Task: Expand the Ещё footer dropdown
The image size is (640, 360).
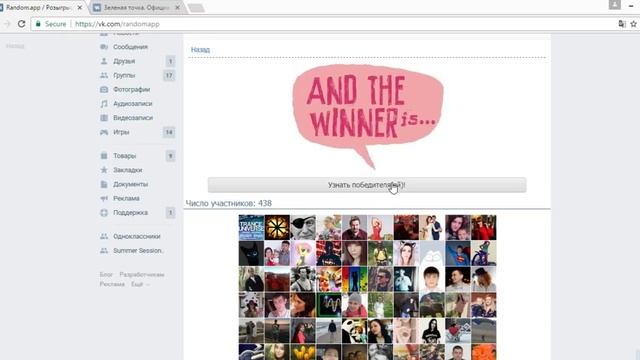Action: click(x=140, y=284)
